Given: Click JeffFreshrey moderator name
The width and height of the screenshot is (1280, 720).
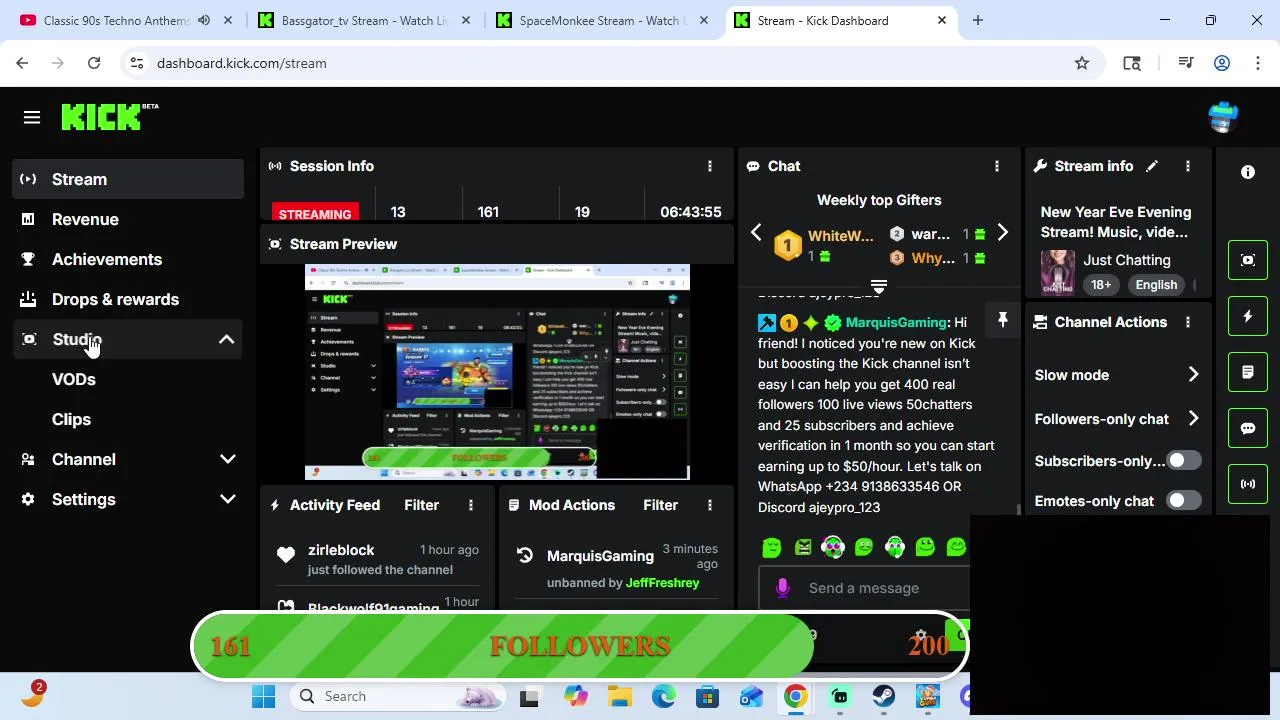Looking at the screenshot, I should tap(662, 582).
